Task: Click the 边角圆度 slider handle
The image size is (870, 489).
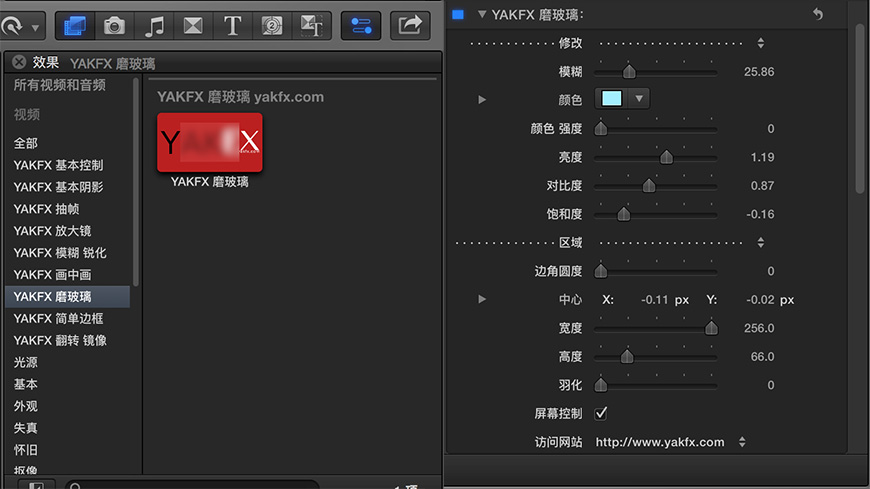Action: coord(600,271)
